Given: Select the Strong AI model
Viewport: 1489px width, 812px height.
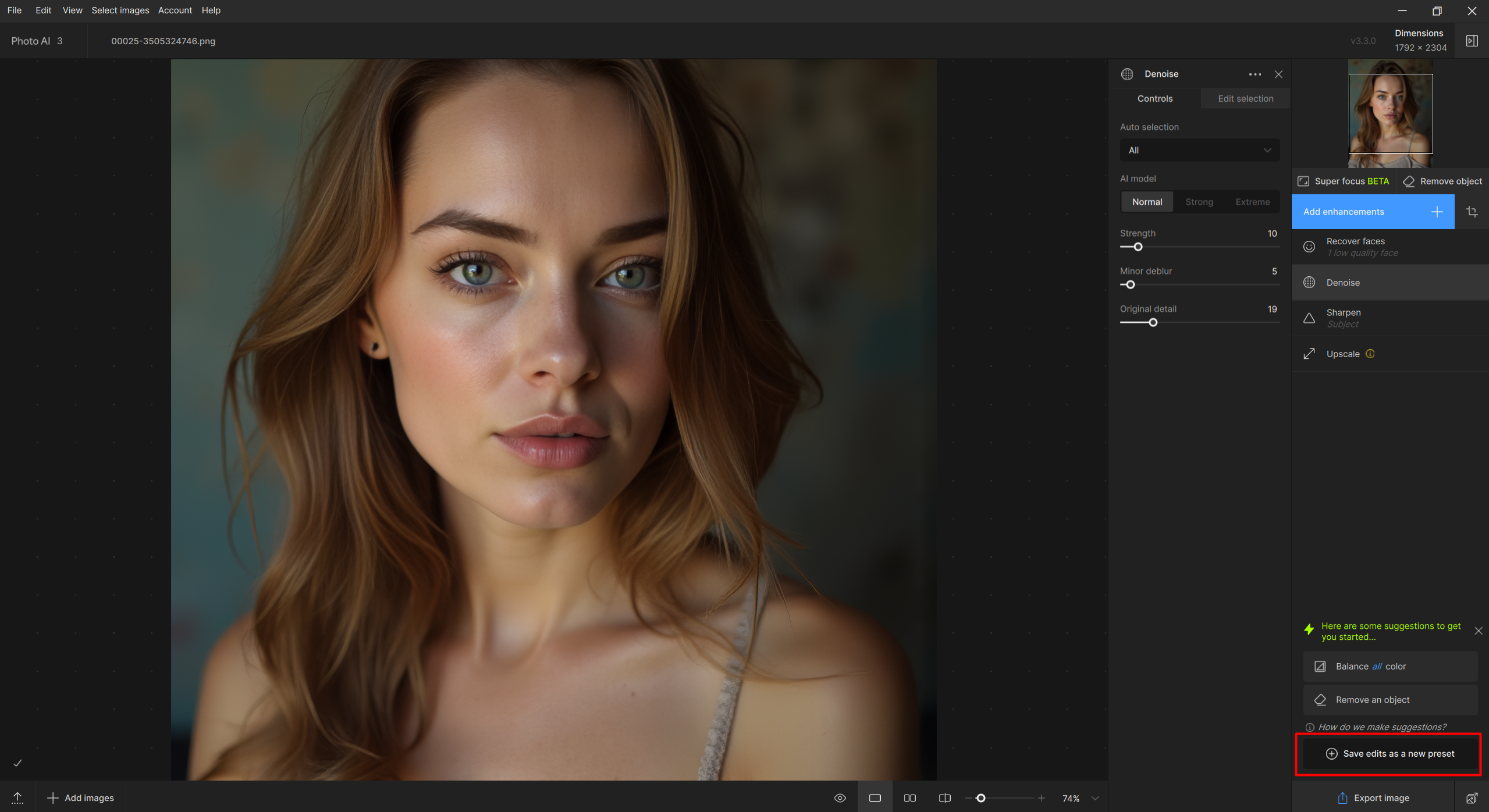Looking at the screenshot, I should 1199,202.
